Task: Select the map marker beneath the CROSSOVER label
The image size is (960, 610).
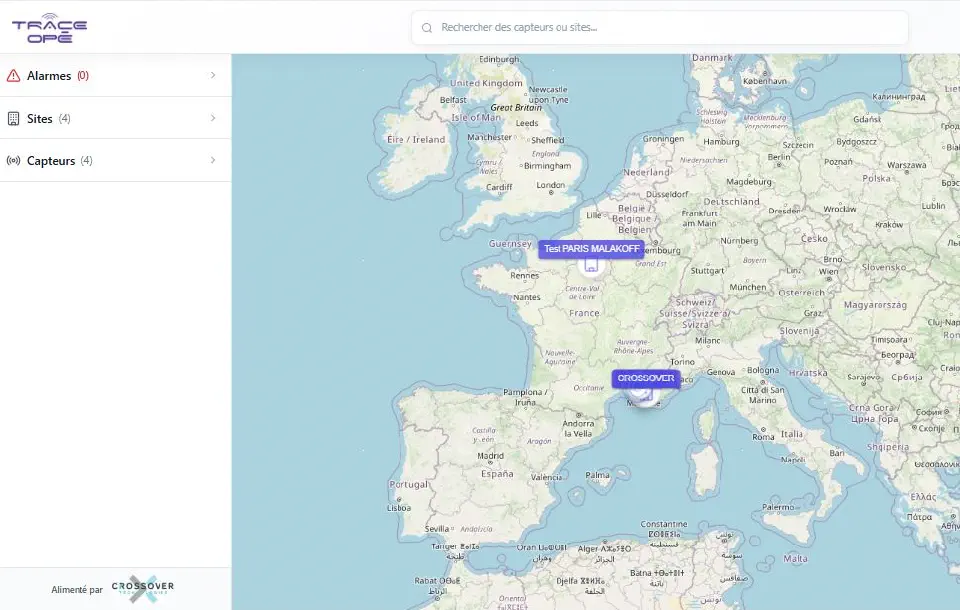Action: tap(645, 394)
